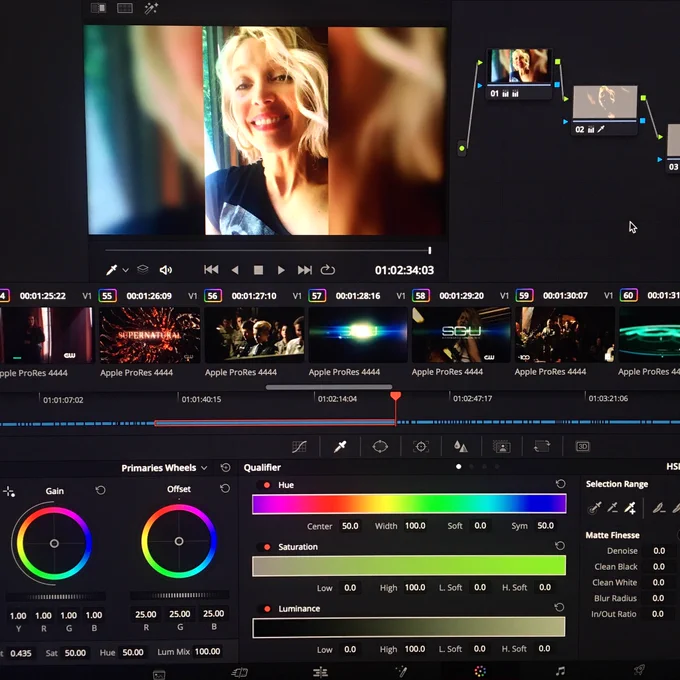Click the viewer scrubber bar
Viewport: 680px width, 680px height.
pos(268,250)
